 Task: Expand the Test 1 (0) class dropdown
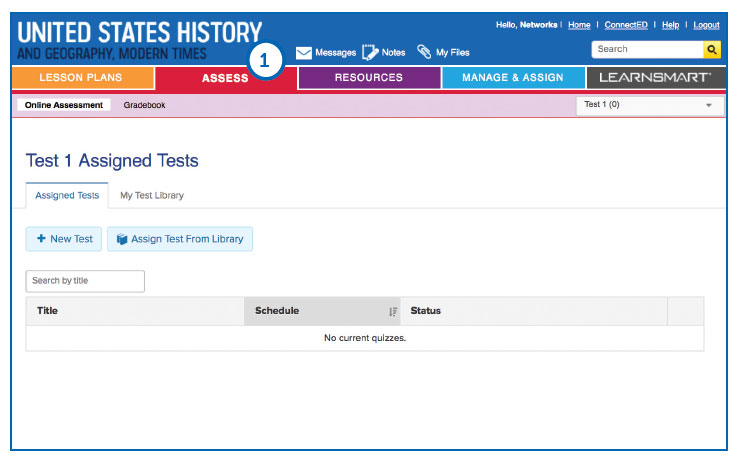pos(650,105)
